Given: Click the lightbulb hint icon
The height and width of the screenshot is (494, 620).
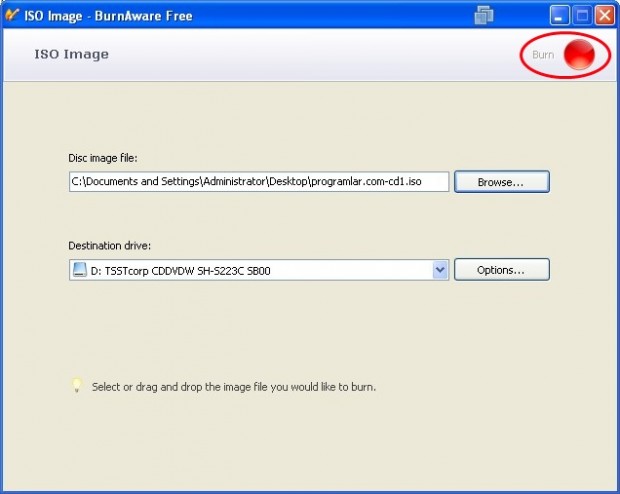Looking at the screenshot, I should click(77, 385).
